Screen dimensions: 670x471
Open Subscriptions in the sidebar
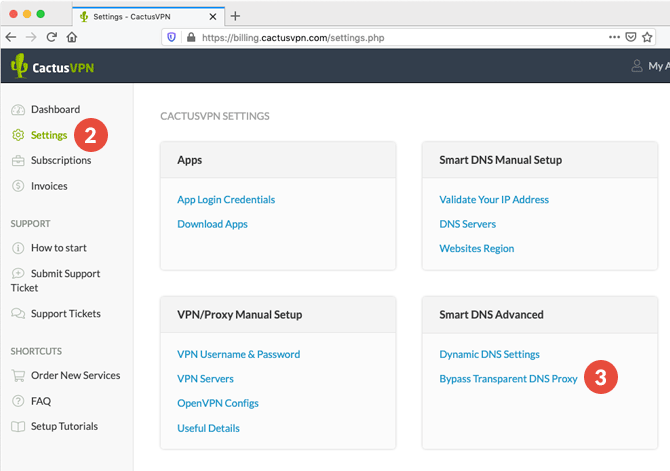point(61,160)
